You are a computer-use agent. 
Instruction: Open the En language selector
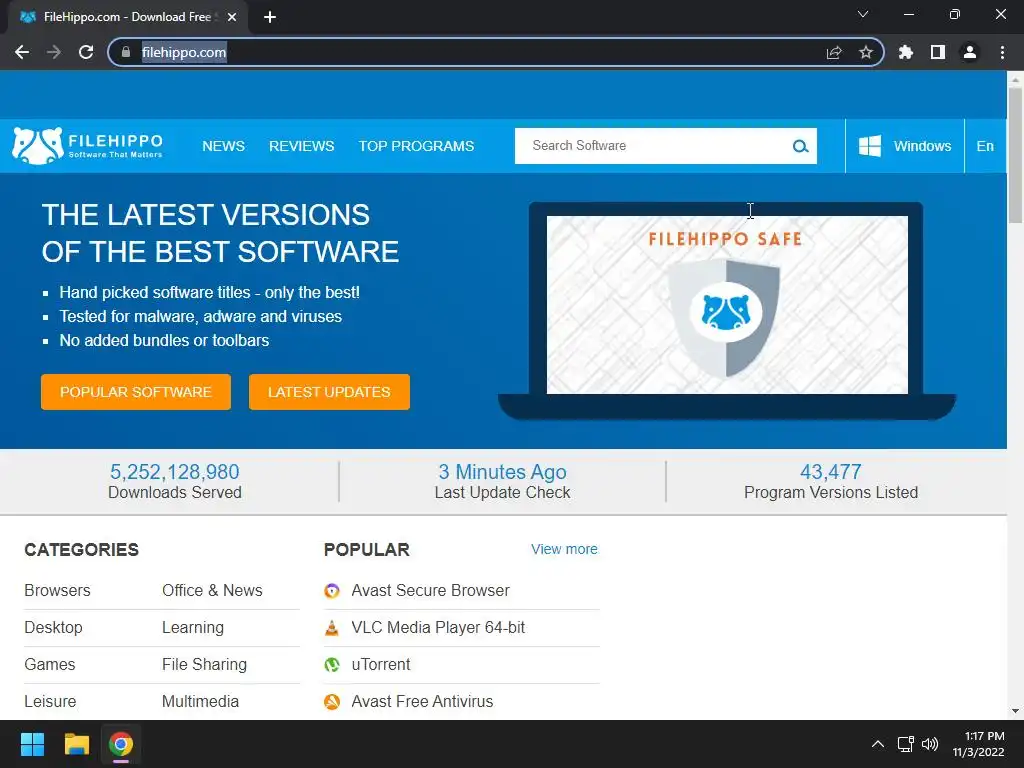click(985, 146)
